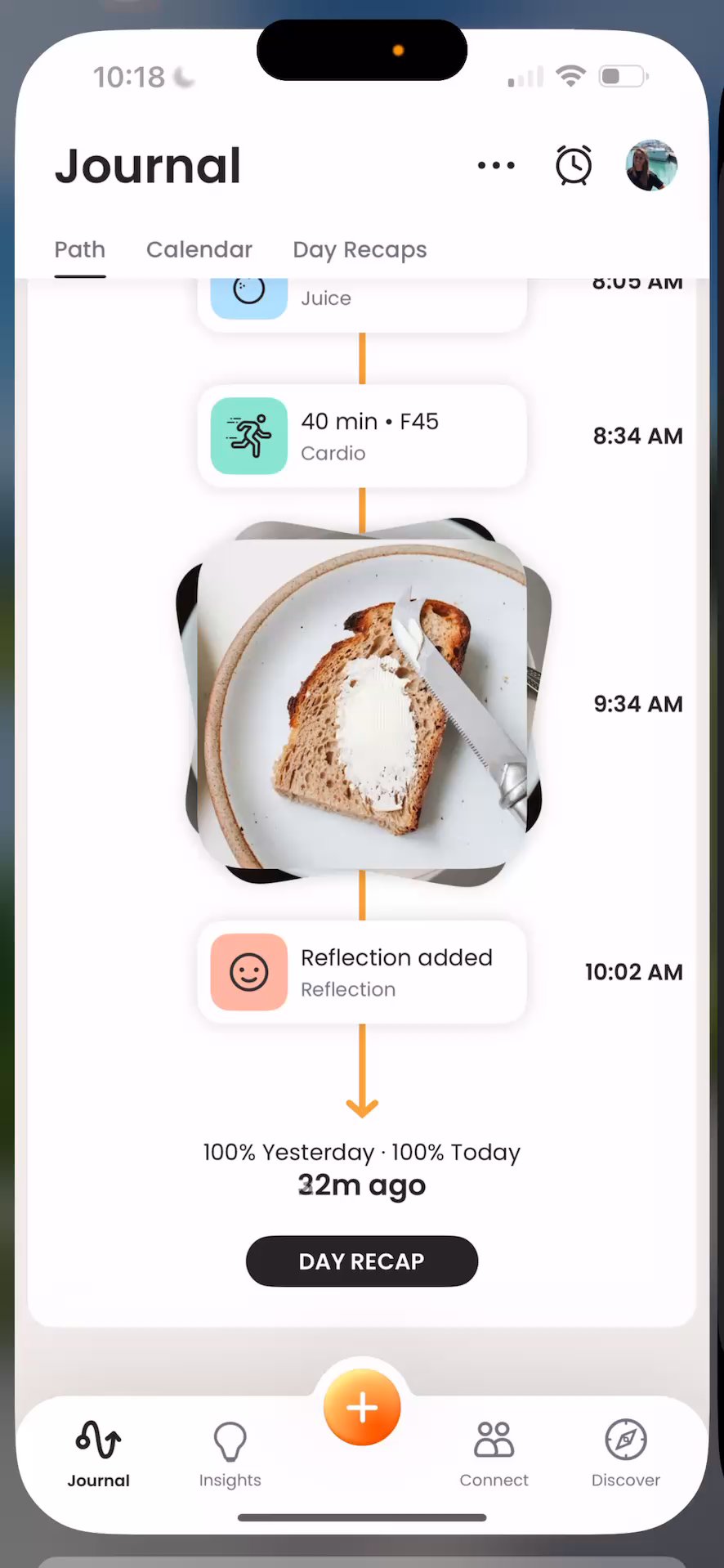Tap the blue Juice entry icon
The image size is (724, 1568).
(249, 298)
